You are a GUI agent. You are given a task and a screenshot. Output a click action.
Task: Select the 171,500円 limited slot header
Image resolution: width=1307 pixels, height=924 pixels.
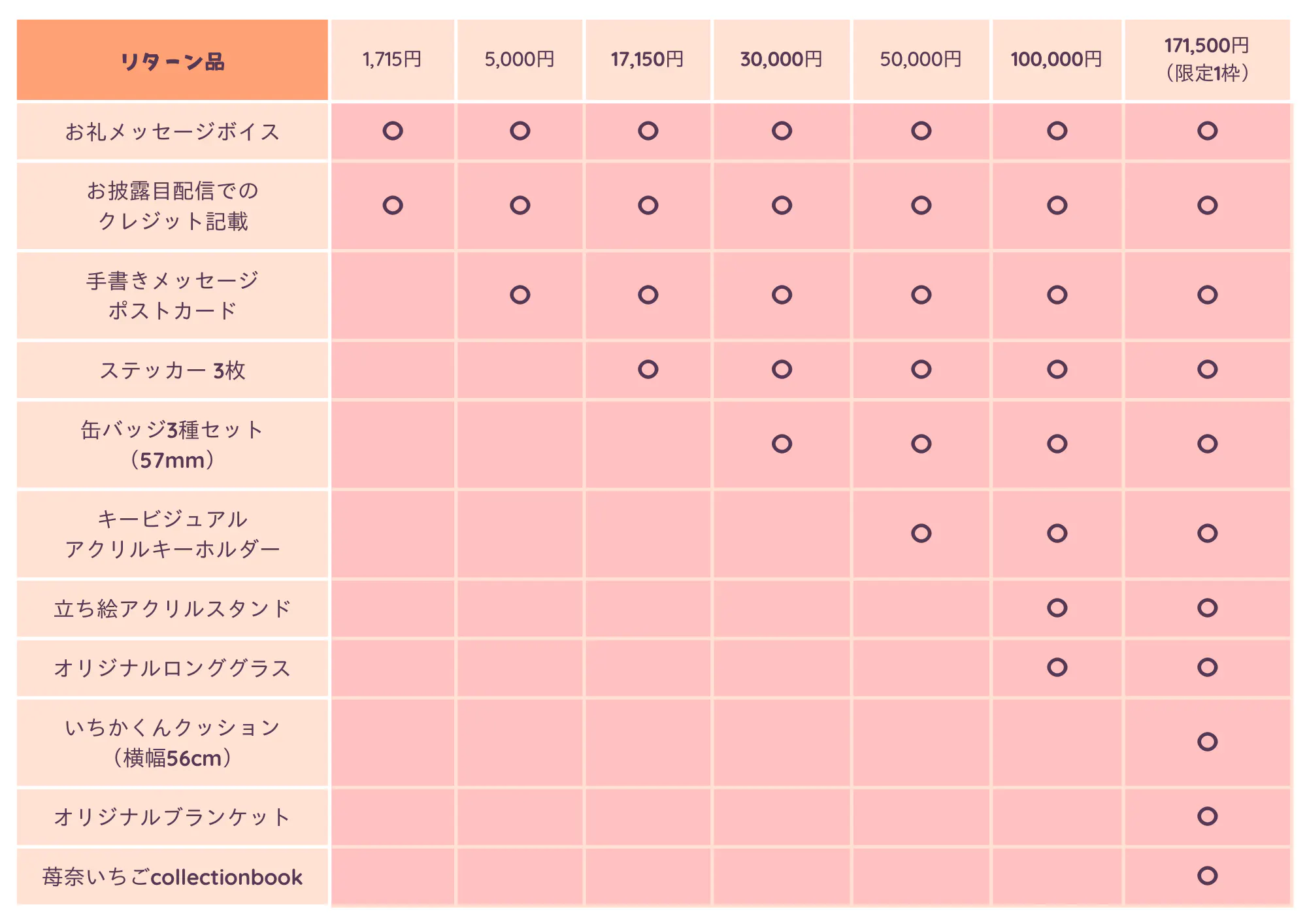point(1207,59)
